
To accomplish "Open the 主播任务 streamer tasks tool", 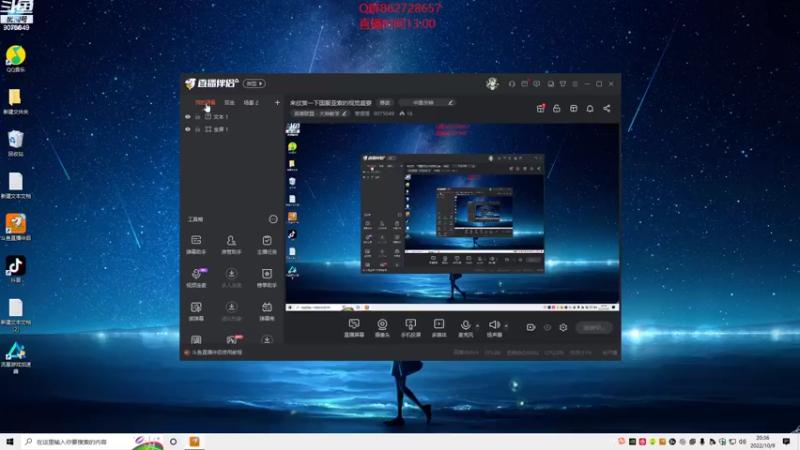I will (x=267, y=244).
